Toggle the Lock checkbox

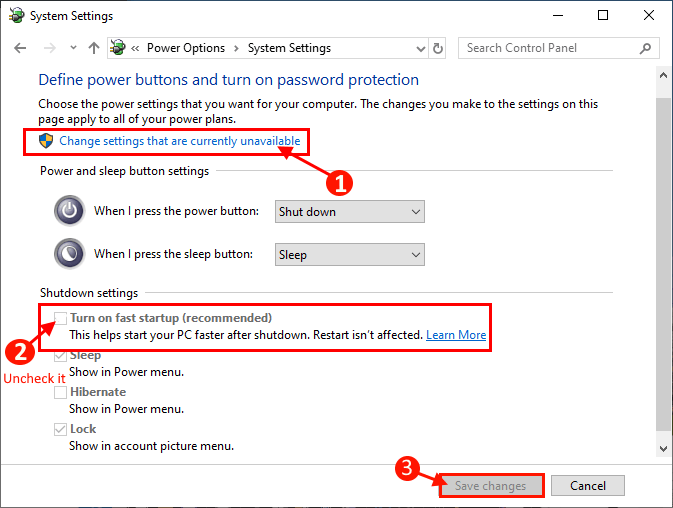(61, 429)
